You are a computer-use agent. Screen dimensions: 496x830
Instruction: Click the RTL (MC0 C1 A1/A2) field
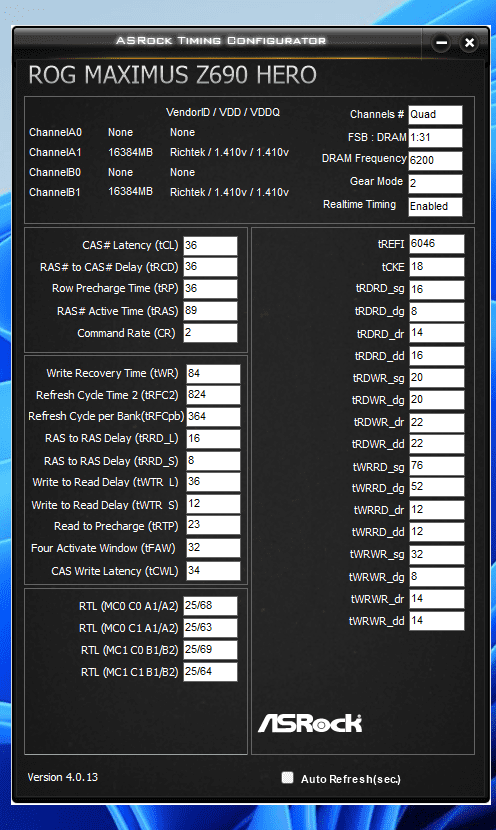click(210, 628)
